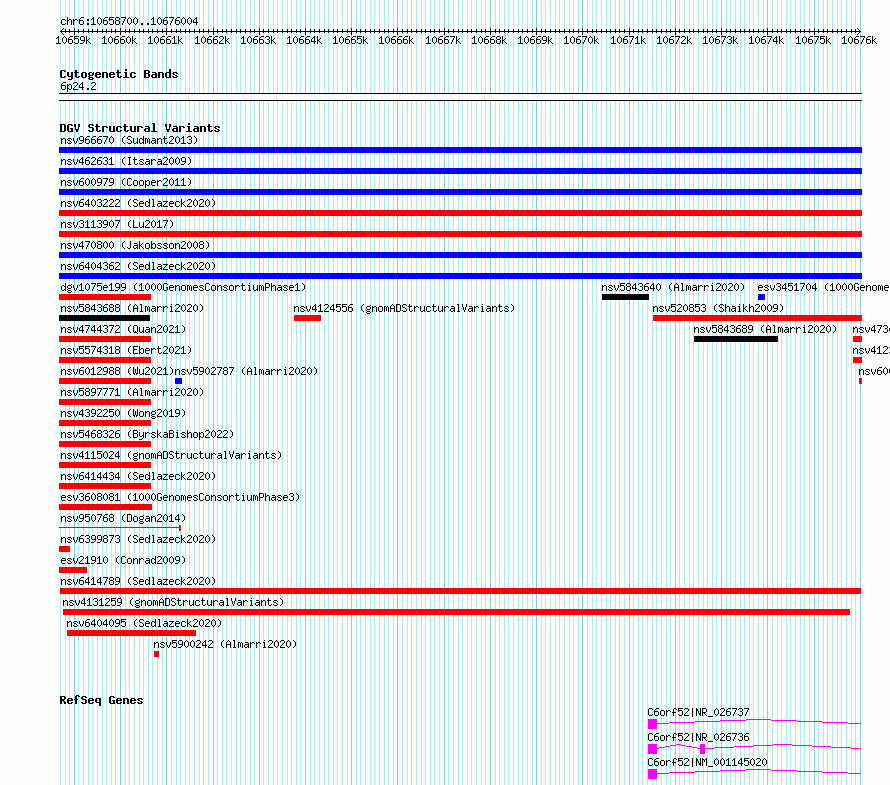Open nsv4131259 (gnomADStructuralVariants) label

click(x=173, y=602)
